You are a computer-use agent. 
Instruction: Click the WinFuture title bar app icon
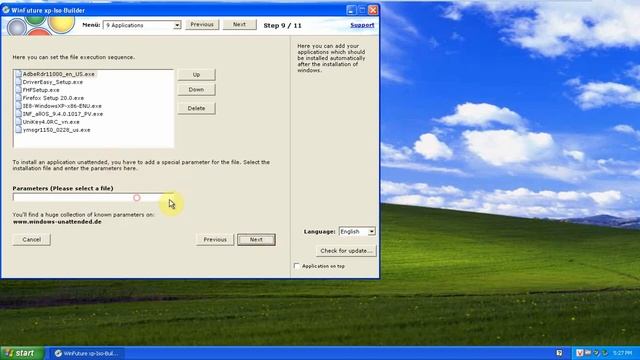[x=6, y=9]
